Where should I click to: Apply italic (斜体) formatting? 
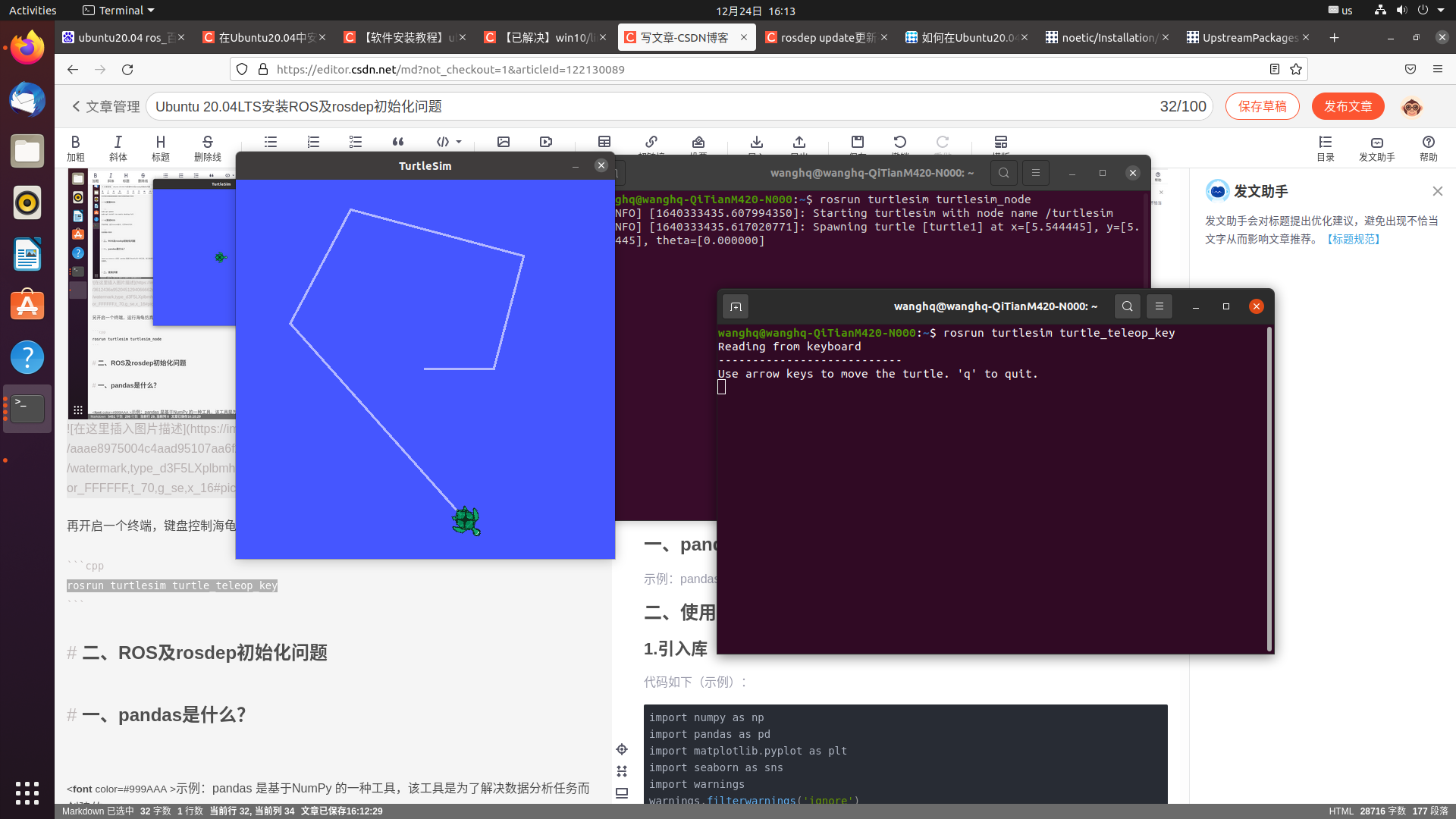[x=118, y=147]
